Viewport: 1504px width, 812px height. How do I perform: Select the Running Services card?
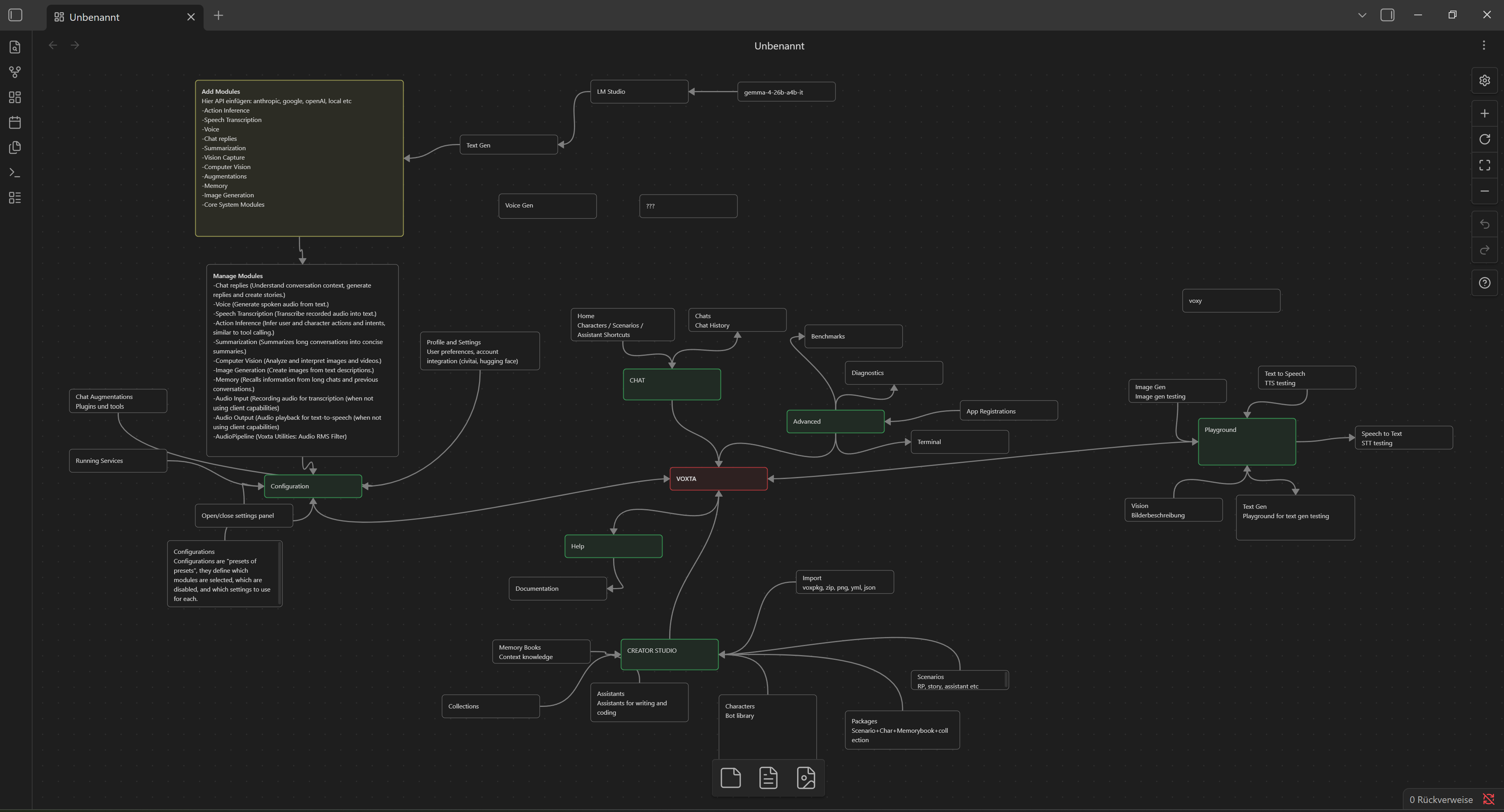[x=117, y=461]
